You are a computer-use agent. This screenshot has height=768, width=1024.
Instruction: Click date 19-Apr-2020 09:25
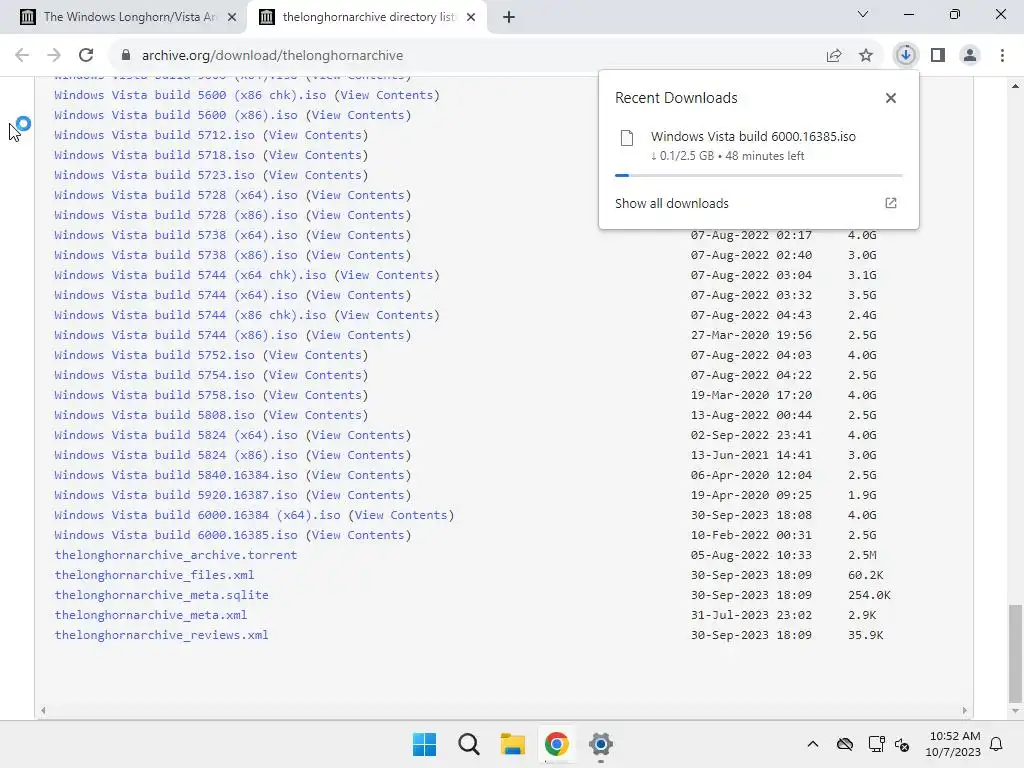pos(751,495)
